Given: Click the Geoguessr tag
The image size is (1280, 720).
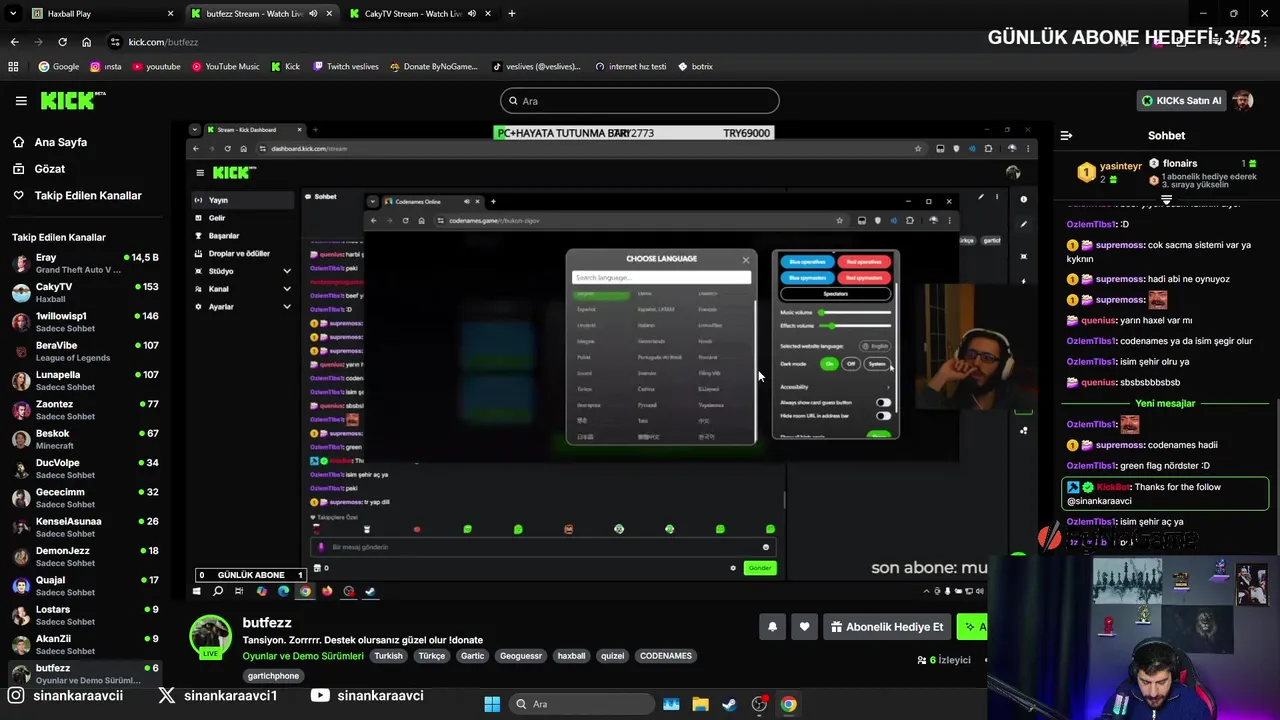Looking at the screenshot, I should click(521, 656).
